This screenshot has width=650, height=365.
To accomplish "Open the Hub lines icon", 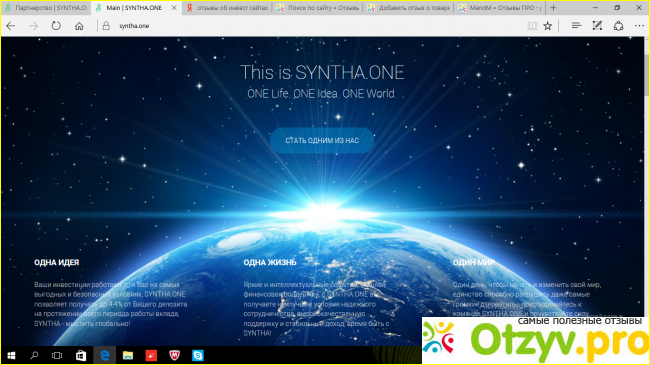I will (x=576, y=26).
